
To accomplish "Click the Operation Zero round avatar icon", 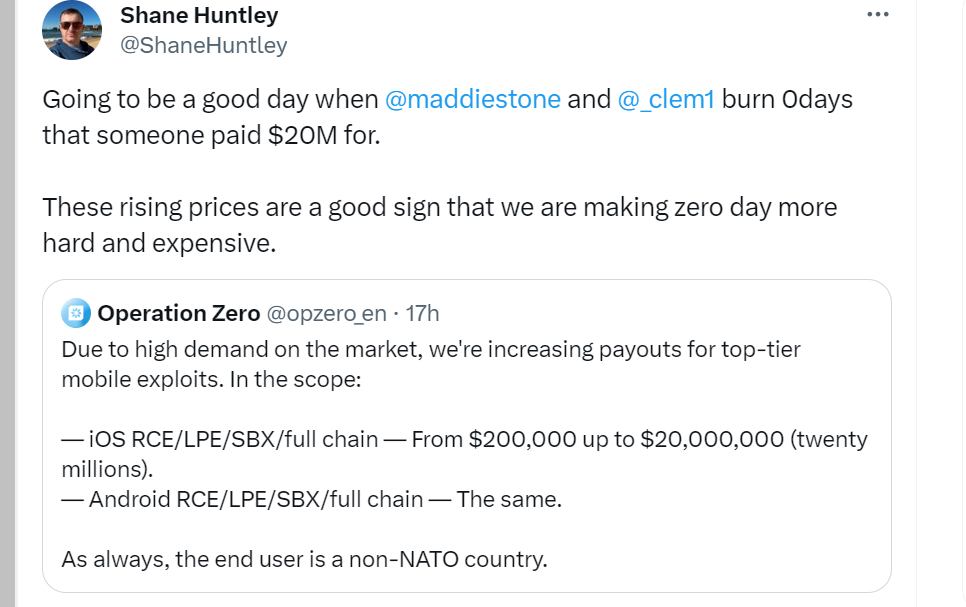I will coord(76,314).
